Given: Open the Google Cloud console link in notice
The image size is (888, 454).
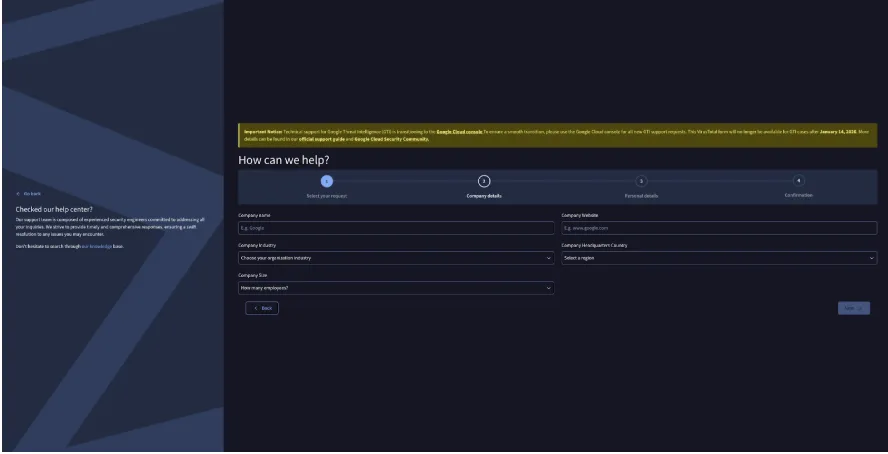Looking at the screenshot, I should [459, 131].
